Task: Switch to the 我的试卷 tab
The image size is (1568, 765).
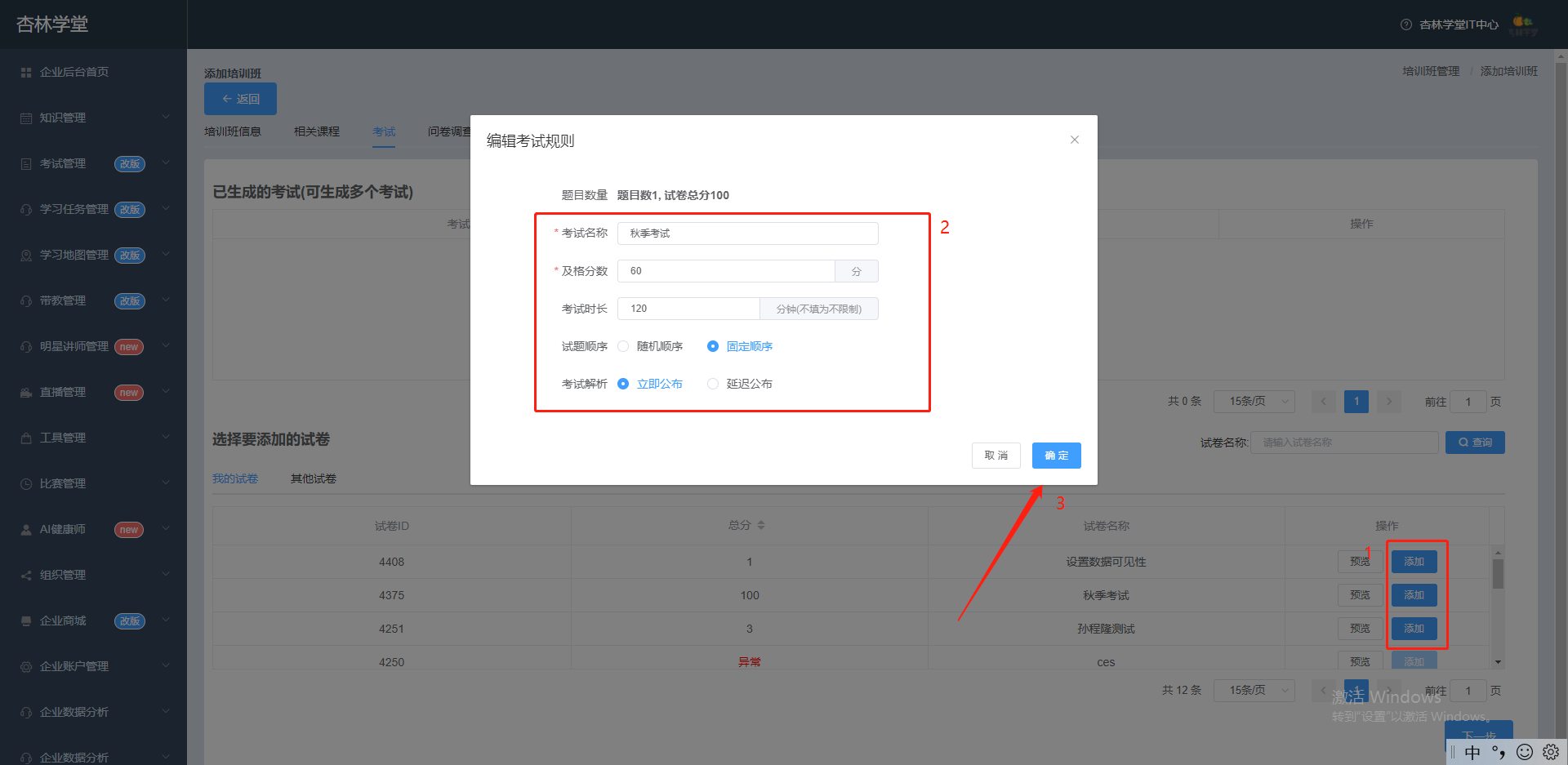Action: pos(235,478)
